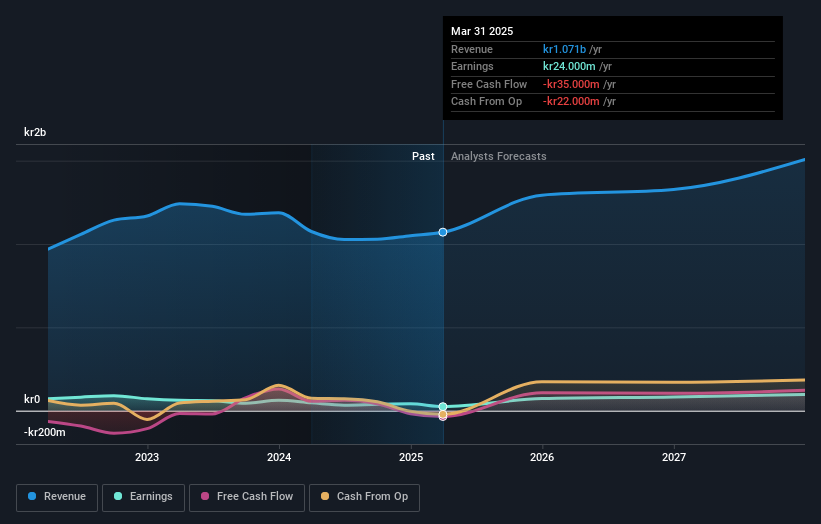
Task: Click the Revenue row label in tooltip
Action: (472, 49)
